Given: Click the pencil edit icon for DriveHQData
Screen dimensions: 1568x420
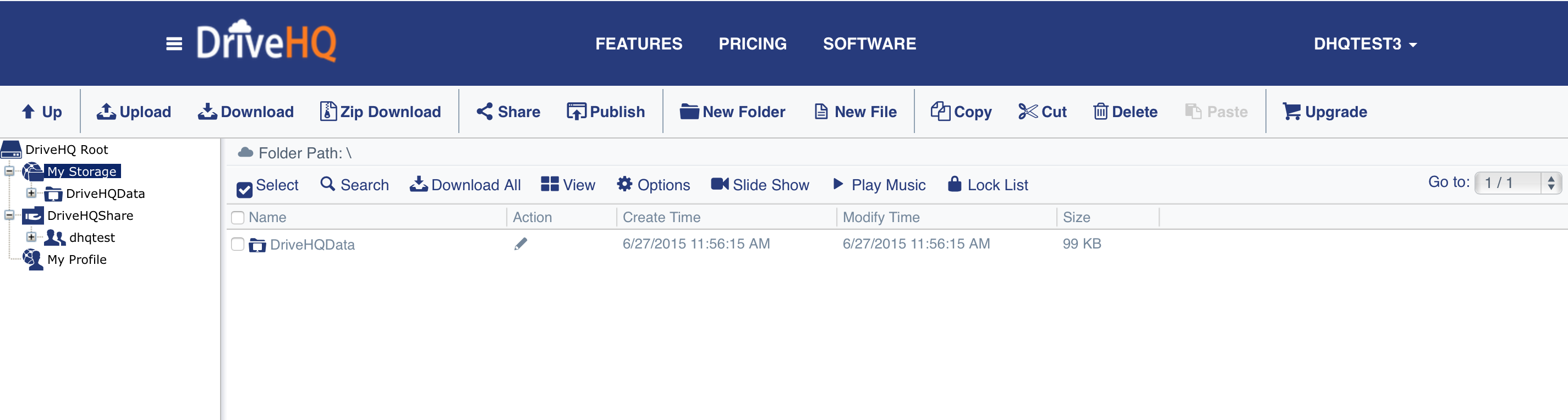Looking at the screenshot, I should [x=520, y=244].
